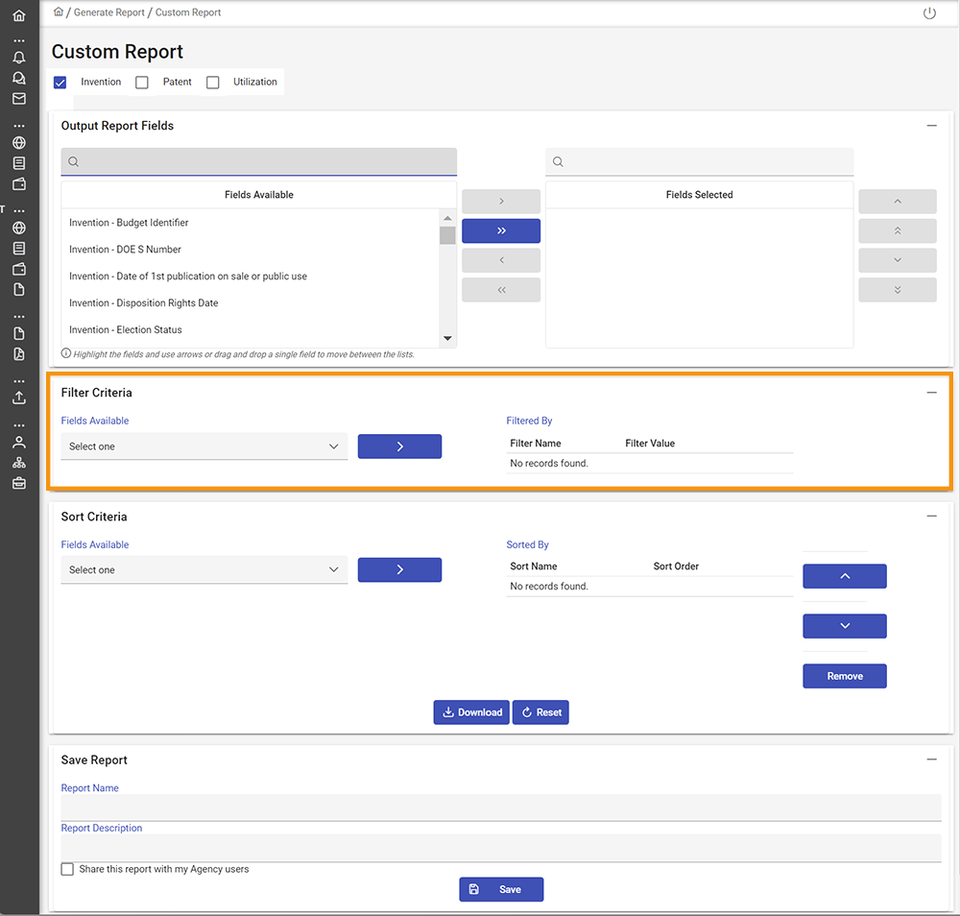960x916 pixels.
Task: Check 'Share this report with my Agency users'
Action: [x=67, y=869]
